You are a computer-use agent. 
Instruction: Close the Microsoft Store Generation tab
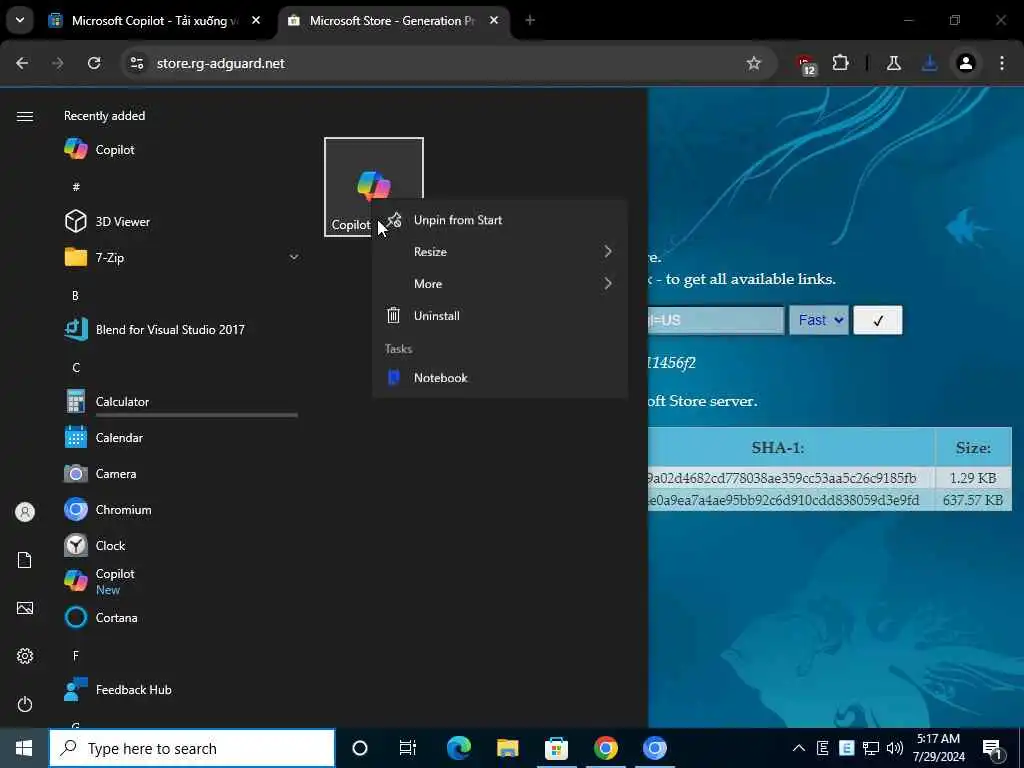pyautogui.click(x=494, y=21)
